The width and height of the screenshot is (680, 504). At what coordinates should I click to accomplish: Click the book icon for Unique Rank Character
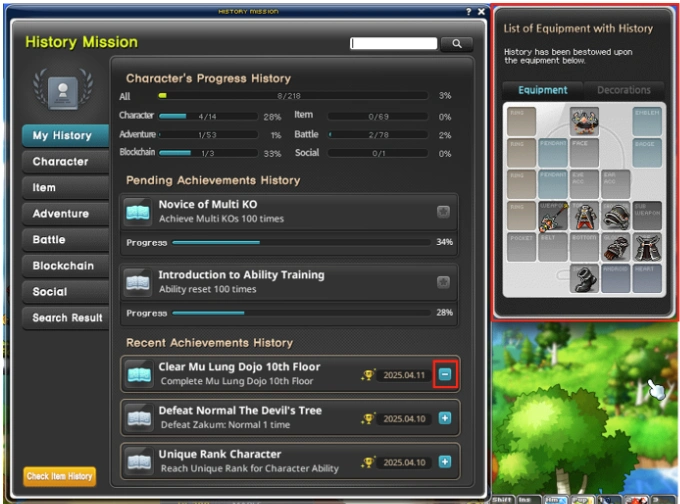coord(139,461)
